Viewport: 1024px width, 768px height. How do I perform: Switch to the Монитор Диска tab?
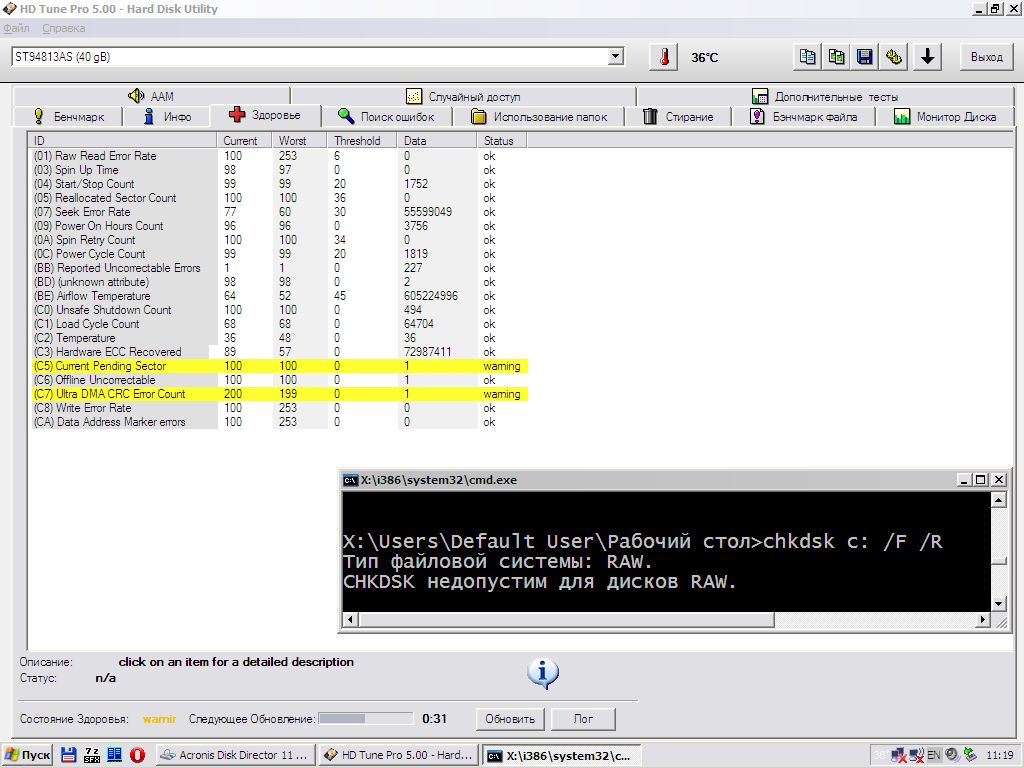point(944,116)
